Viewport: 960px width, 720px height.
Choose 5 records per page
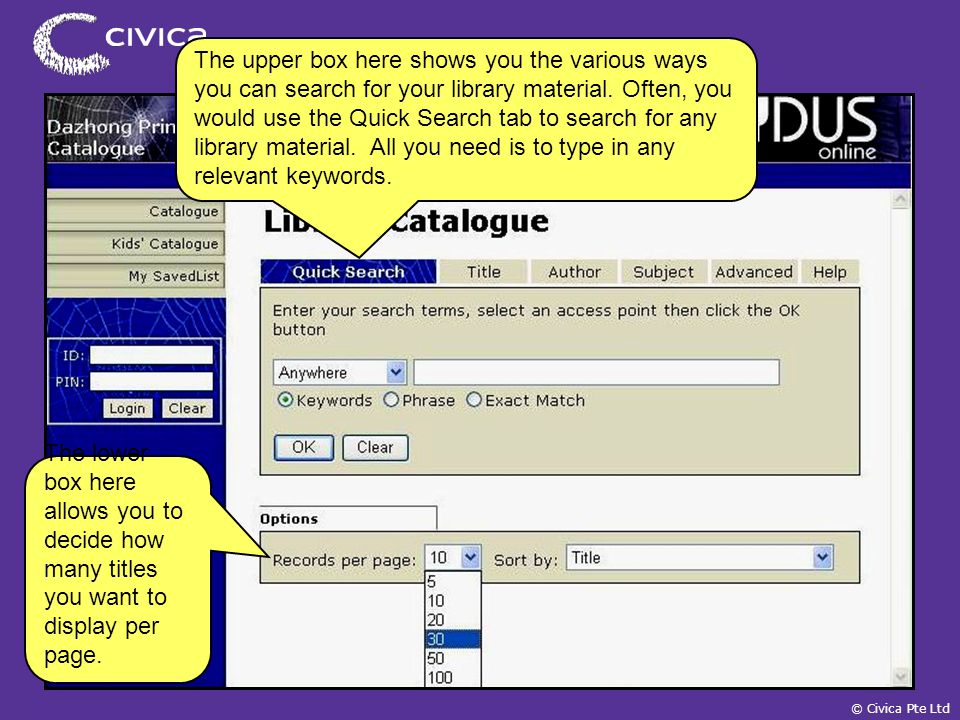pyautogui.click(x=452, y=582)
